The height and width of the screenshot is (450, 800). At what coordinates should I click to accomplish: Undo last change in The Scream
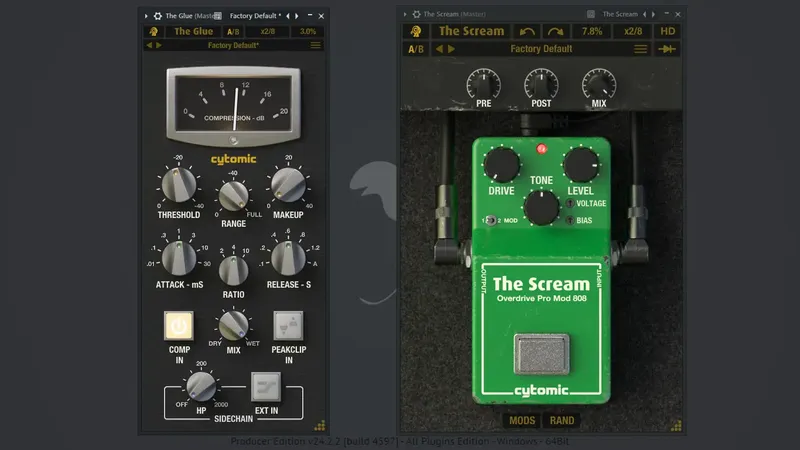point(527,31)
